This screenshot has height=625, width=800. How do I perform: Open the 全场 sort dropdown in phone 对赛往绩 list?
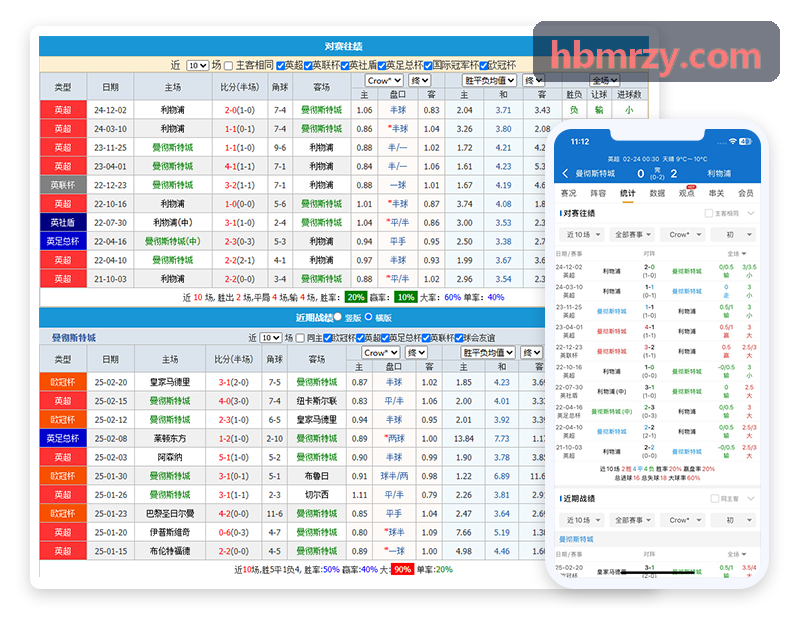click(x=736, y=254)
